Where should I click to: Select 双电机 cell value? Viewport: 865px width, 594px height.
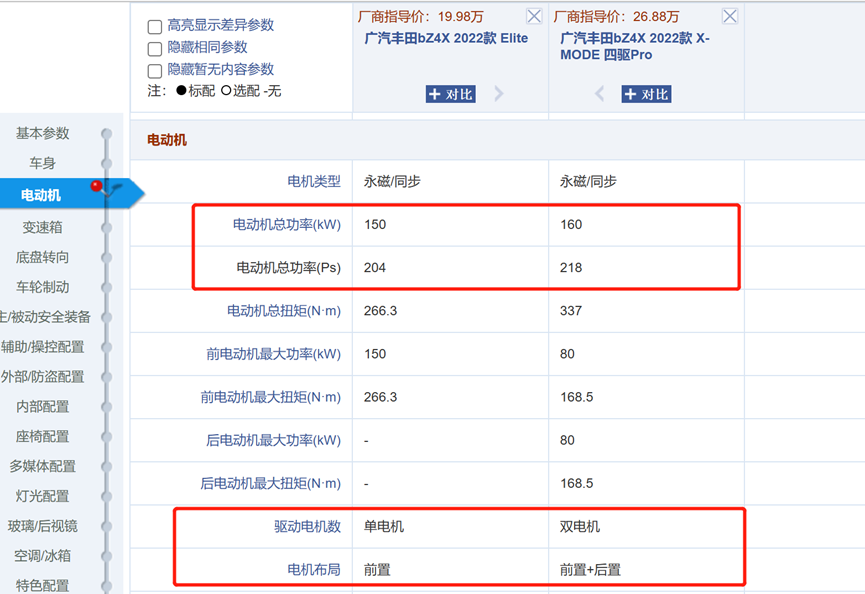coord(580,526)
